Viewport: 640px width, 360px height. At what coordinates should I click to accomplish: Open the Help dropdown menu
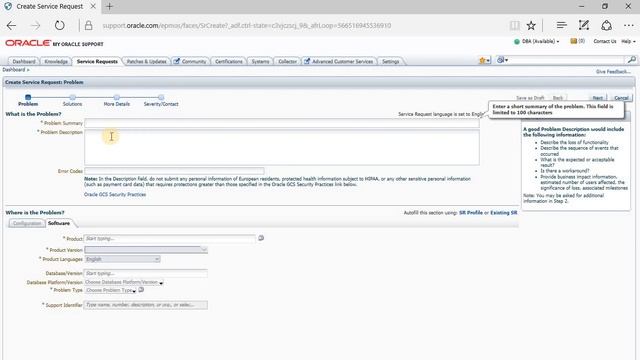(x=628, y=42)
